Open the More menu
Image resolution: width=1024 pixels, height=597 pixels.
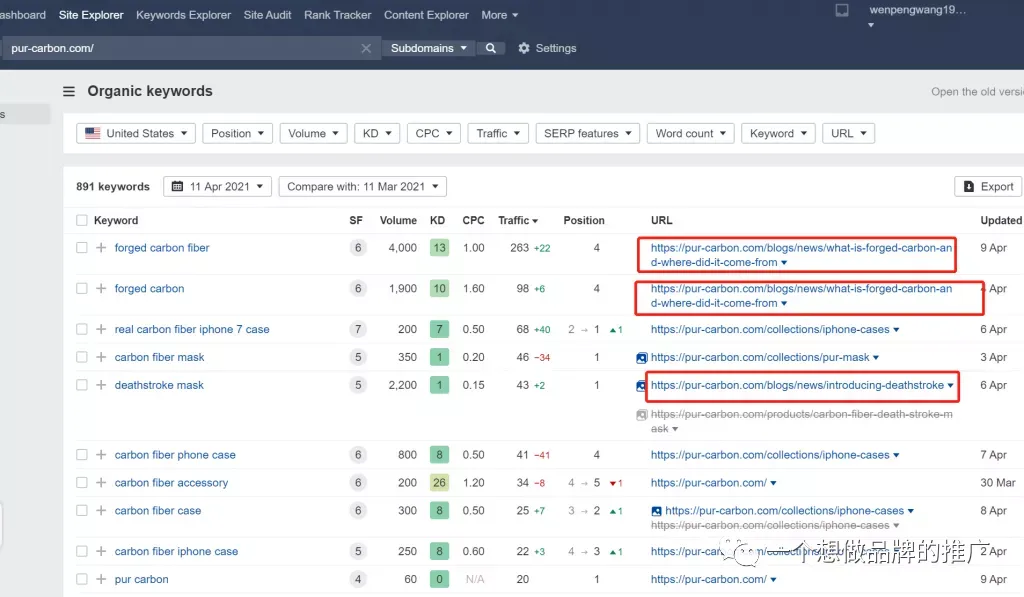[x=500, y=15]
